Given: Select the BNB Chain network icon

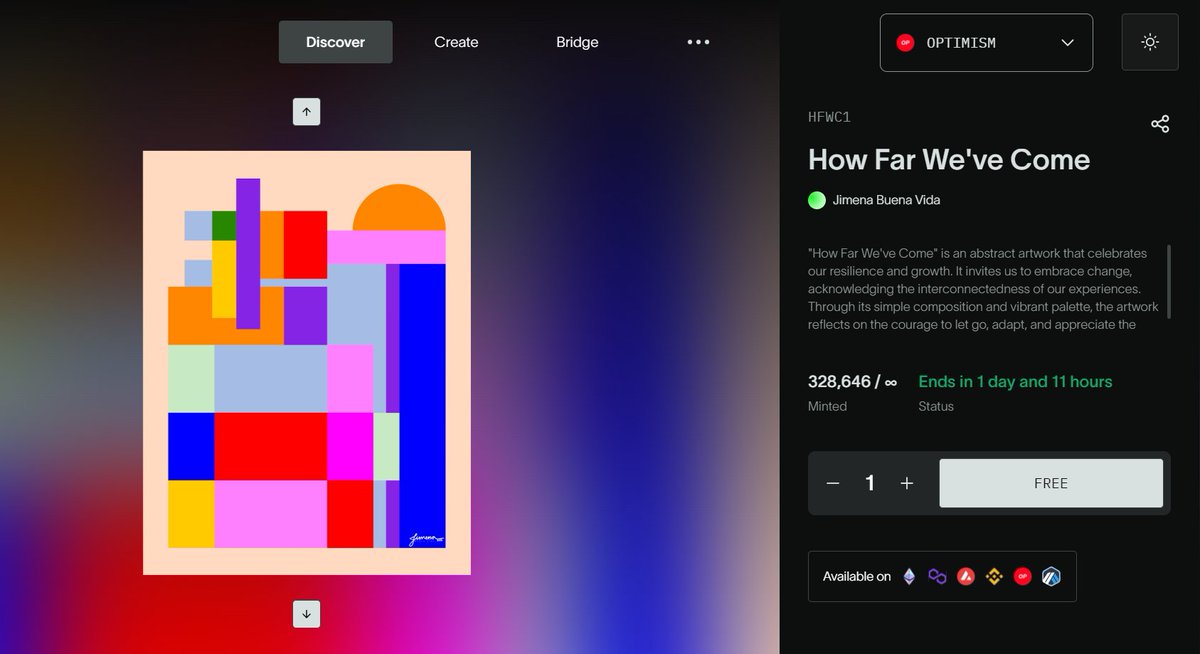Looking at the screenshot, I should 994,577.
